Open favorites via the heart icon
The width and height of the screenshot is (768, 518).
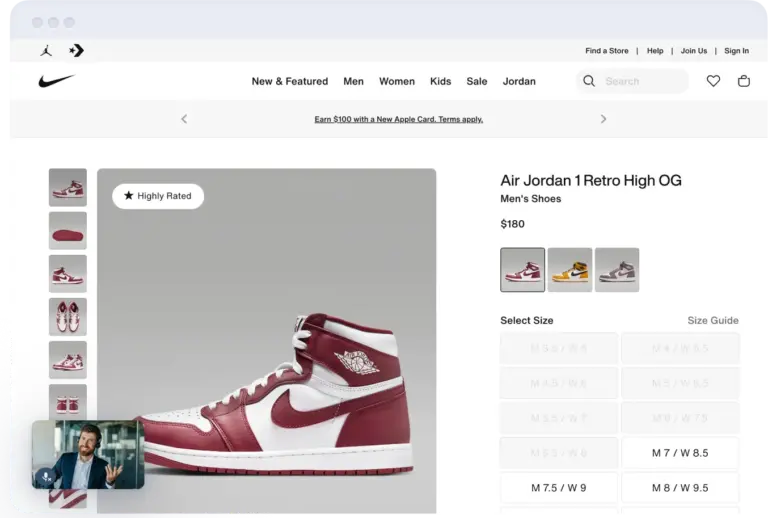point(713,81)
